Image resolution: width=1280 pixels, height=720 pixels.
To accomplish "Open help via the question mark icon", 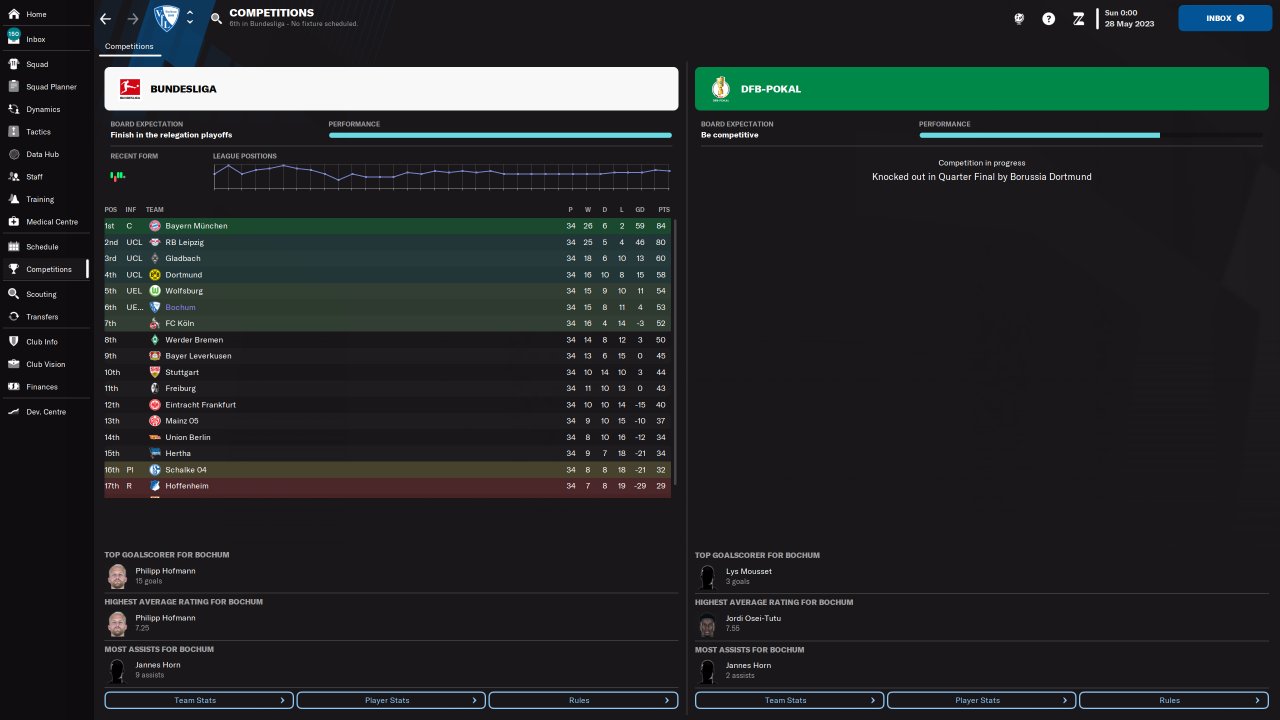I will click(1048, 18).
